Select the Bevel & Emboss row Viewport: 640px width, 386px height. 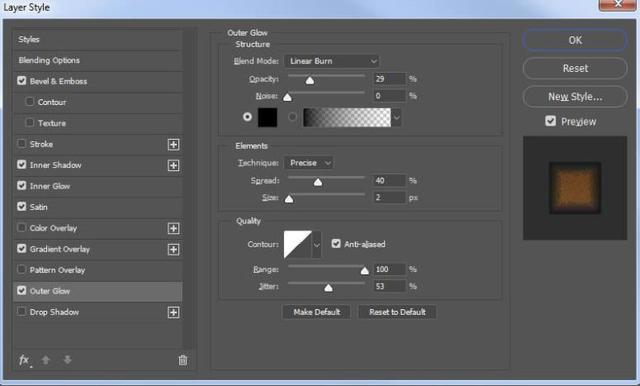(x=98, y=81)
